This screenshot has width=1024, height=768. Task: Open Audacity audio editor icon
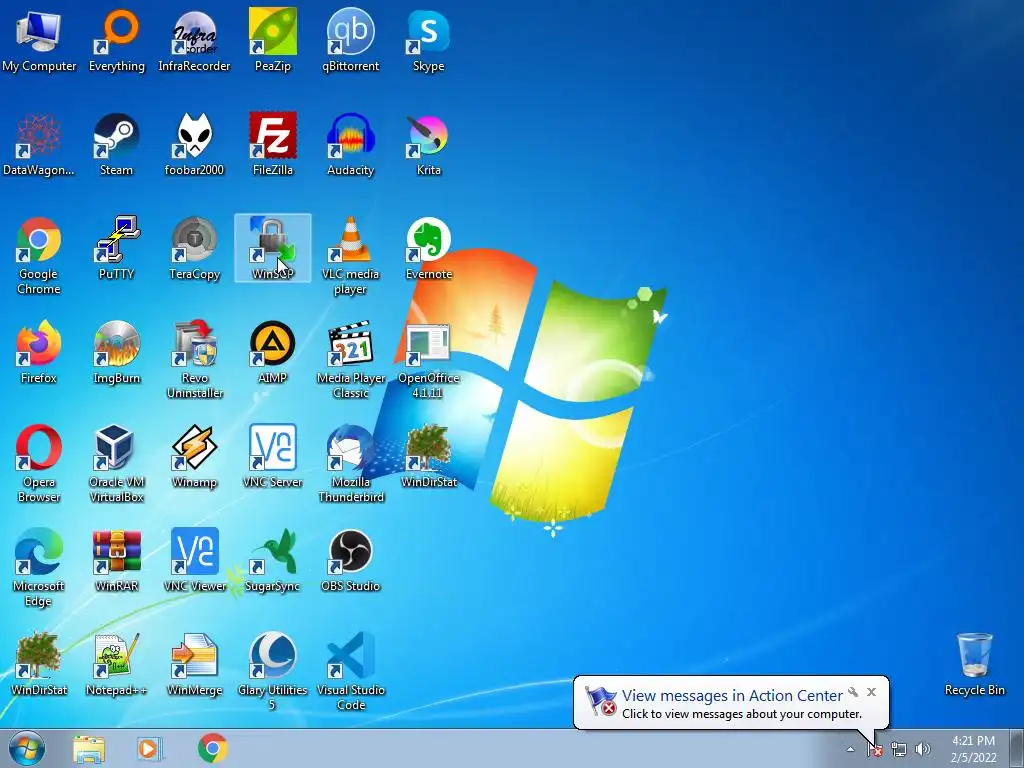tap(350, 145)
